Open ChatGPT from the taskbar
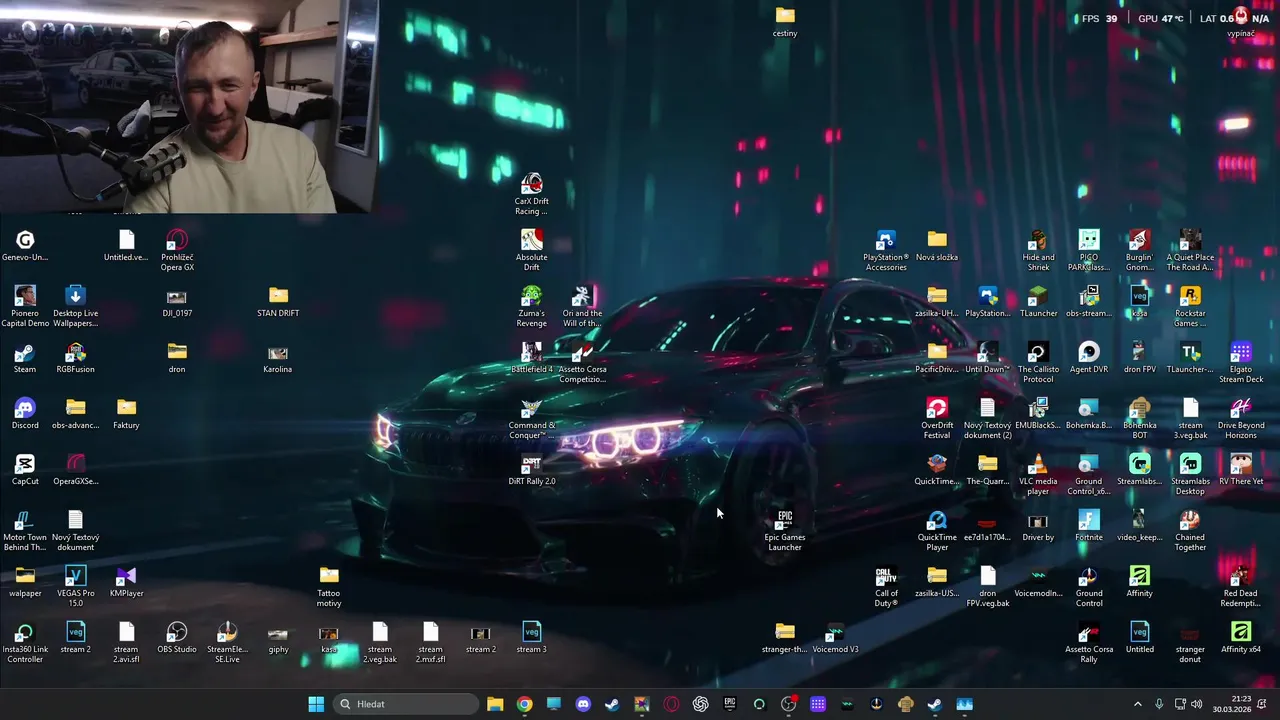This screenshot has height=720, width=1280. 700,704
